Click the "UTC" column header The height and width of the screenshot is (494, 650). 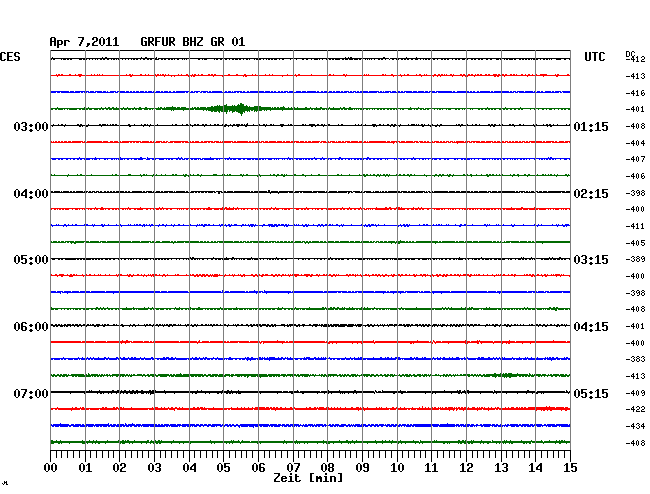(595, 57)
